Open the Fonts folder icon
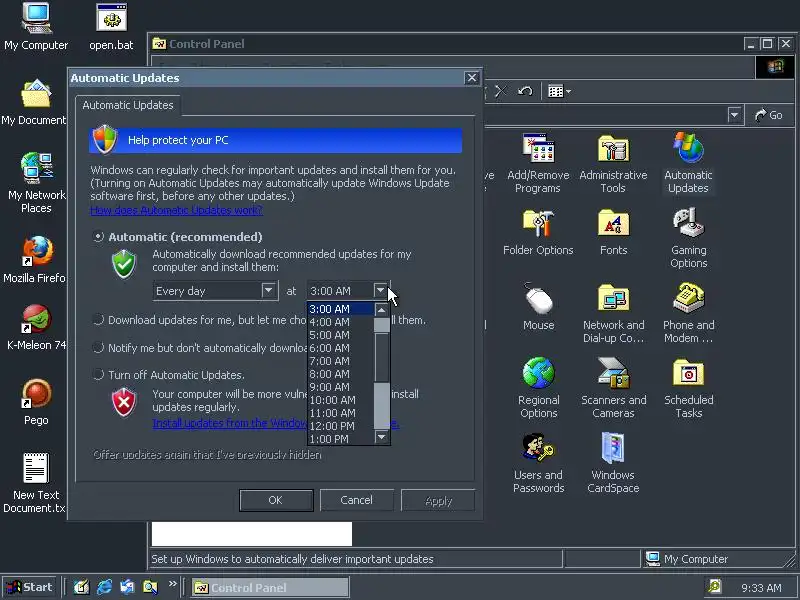 click(x=613, y=232)
